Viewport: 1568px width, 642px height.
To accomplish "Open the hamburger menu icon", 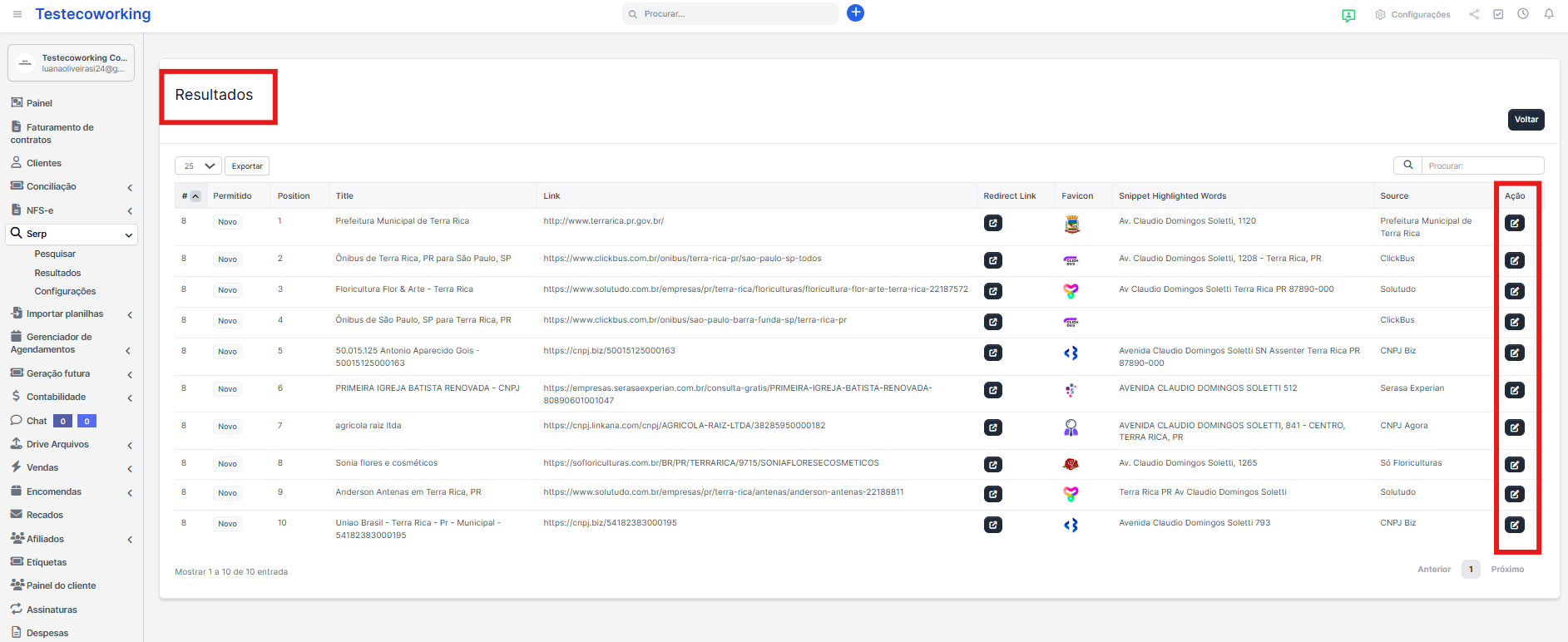I will (17, 14).
